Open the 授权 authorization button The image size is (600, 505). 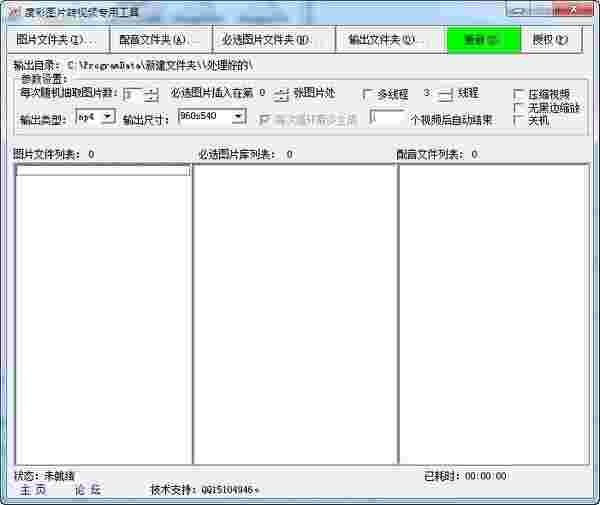[552, 39]
